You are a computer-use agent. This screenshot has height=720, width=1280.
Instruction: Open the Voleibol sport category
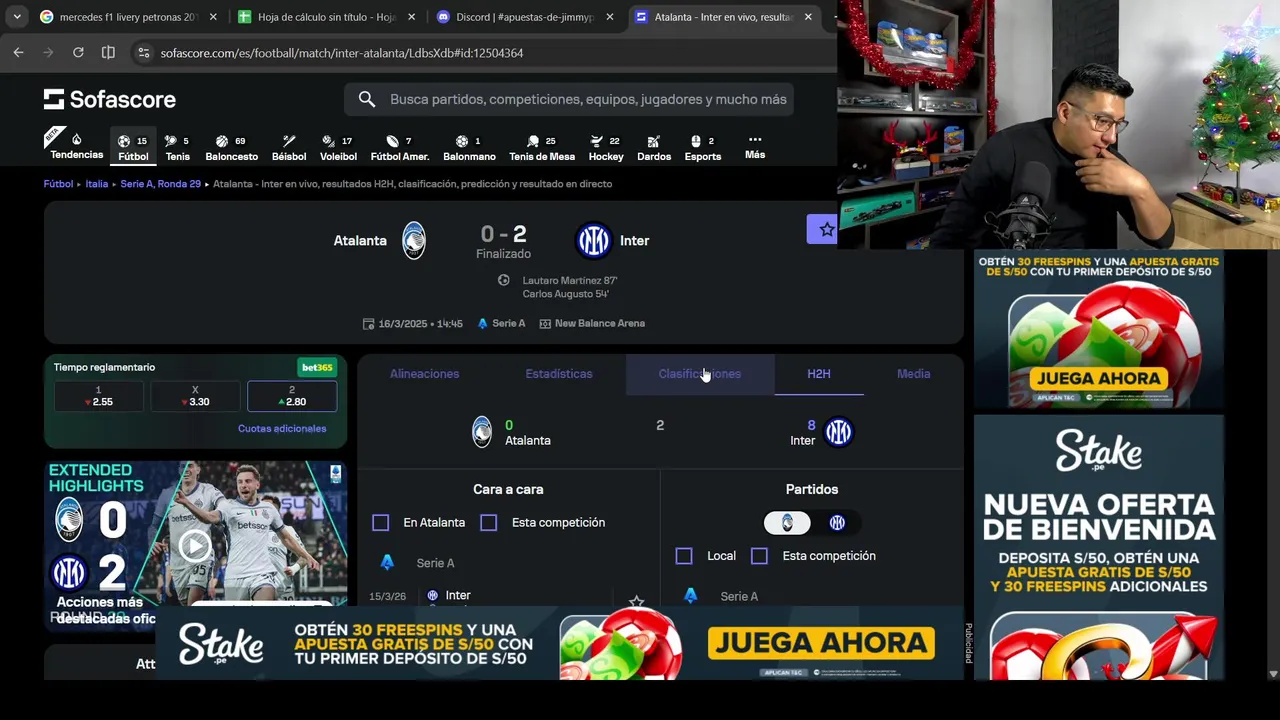(338, 147)
